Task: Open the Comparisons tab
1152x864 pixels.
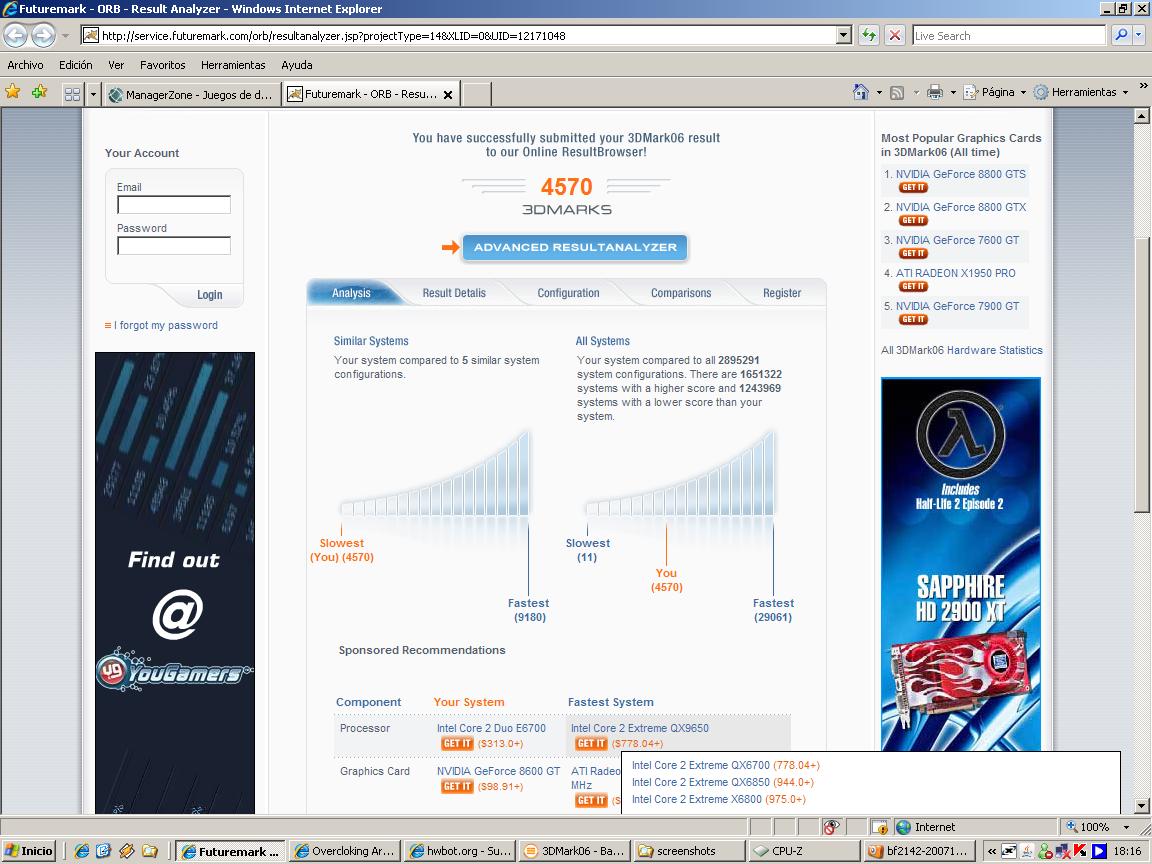Action: (x=681, y=292)
